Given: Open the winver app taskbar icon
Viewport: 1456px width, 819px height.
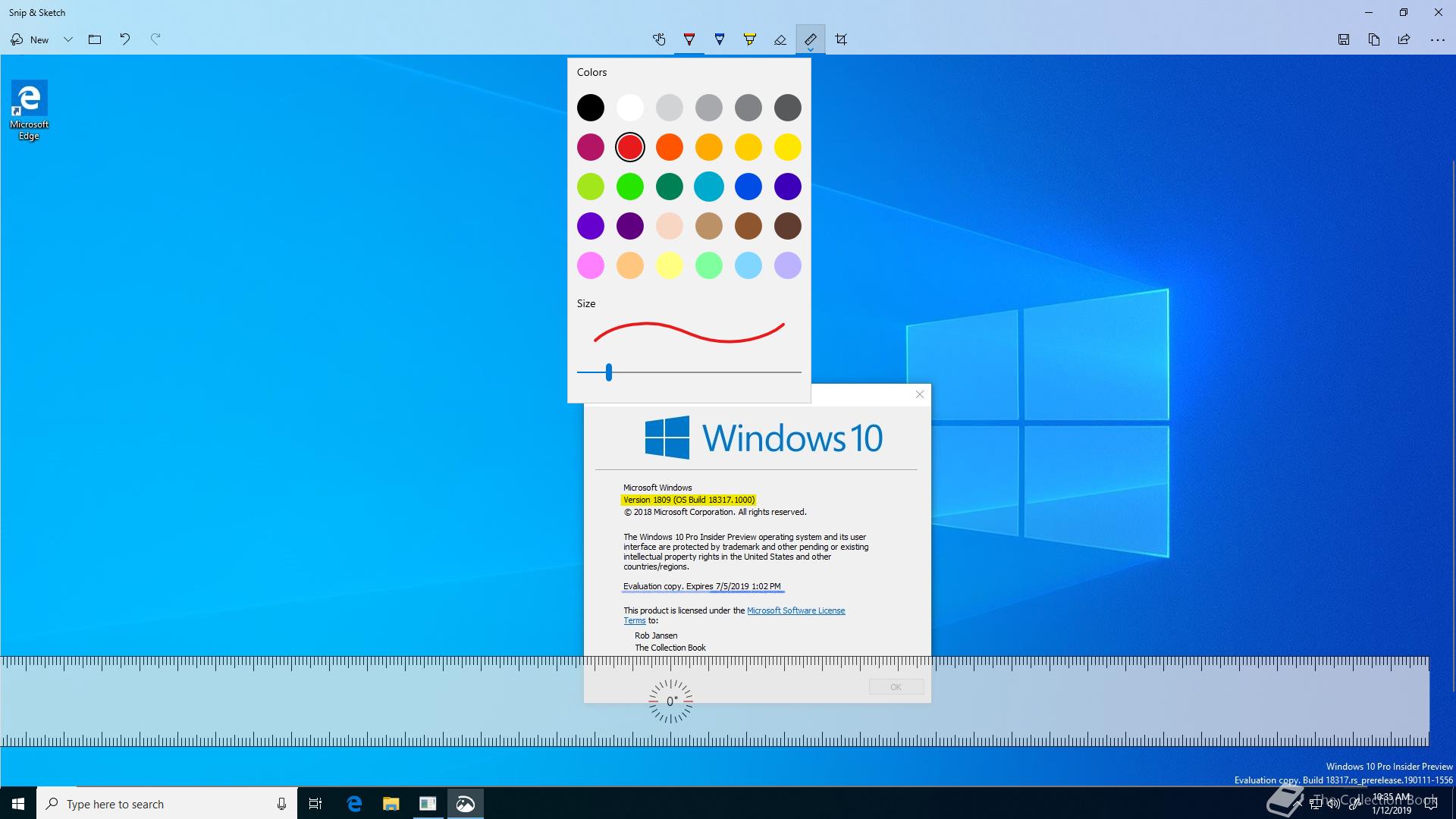Looking at the screenshot, I should [x=428, y=804].
